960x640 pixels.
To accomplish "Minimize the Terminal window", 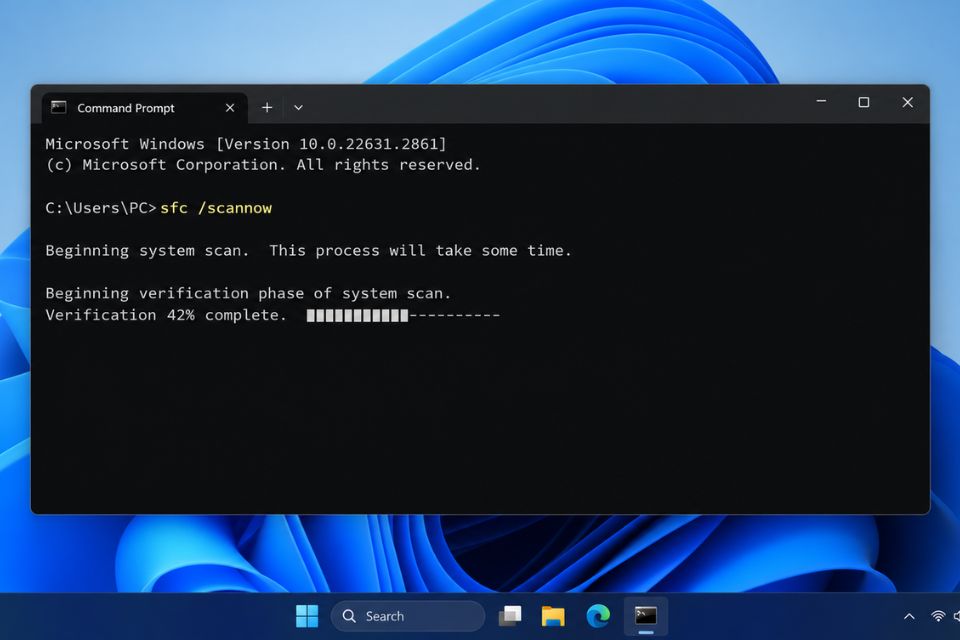I will point(821,102).
